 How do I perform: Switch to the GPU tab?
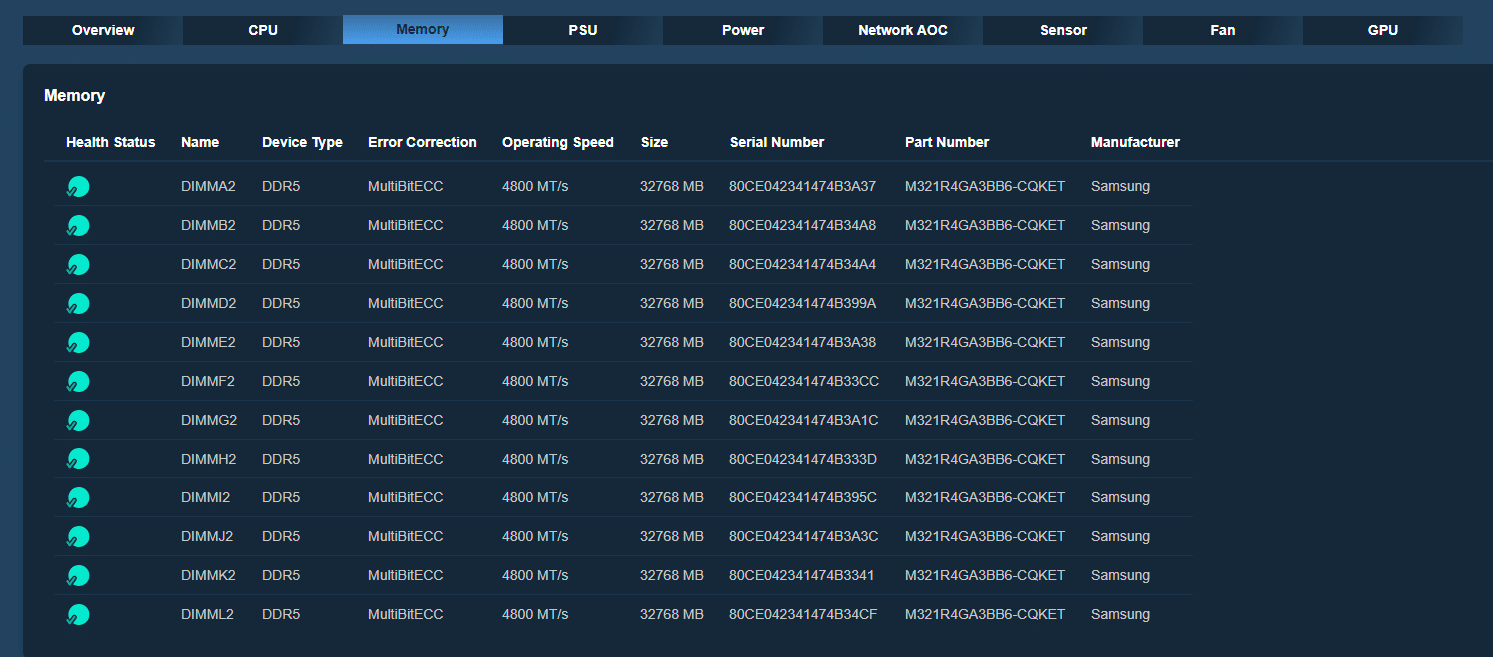[1383, 30]
